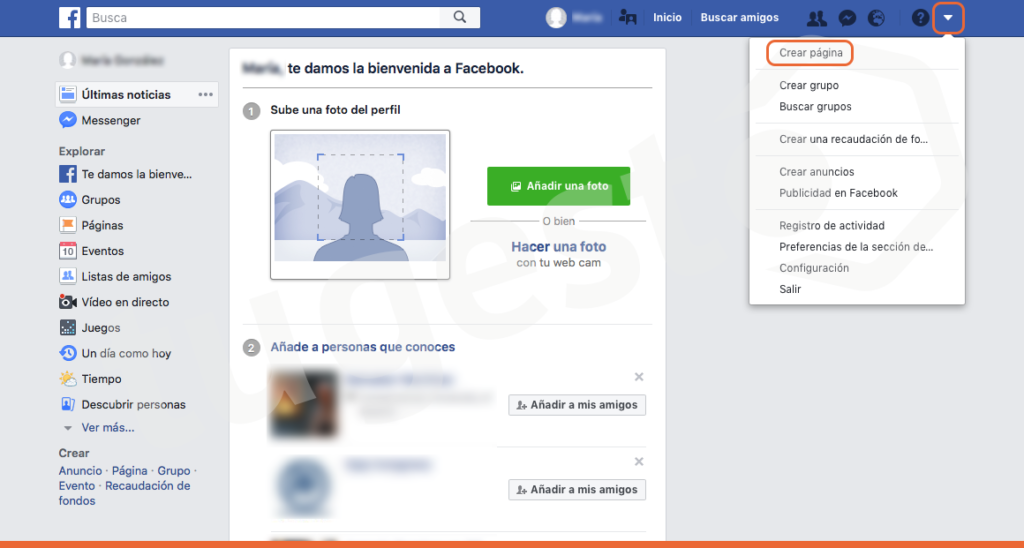Image resolution: width=1024 pixels, height=548 pixels.
Task: Click the Últimas noticias icon
Action: [67, 94]
